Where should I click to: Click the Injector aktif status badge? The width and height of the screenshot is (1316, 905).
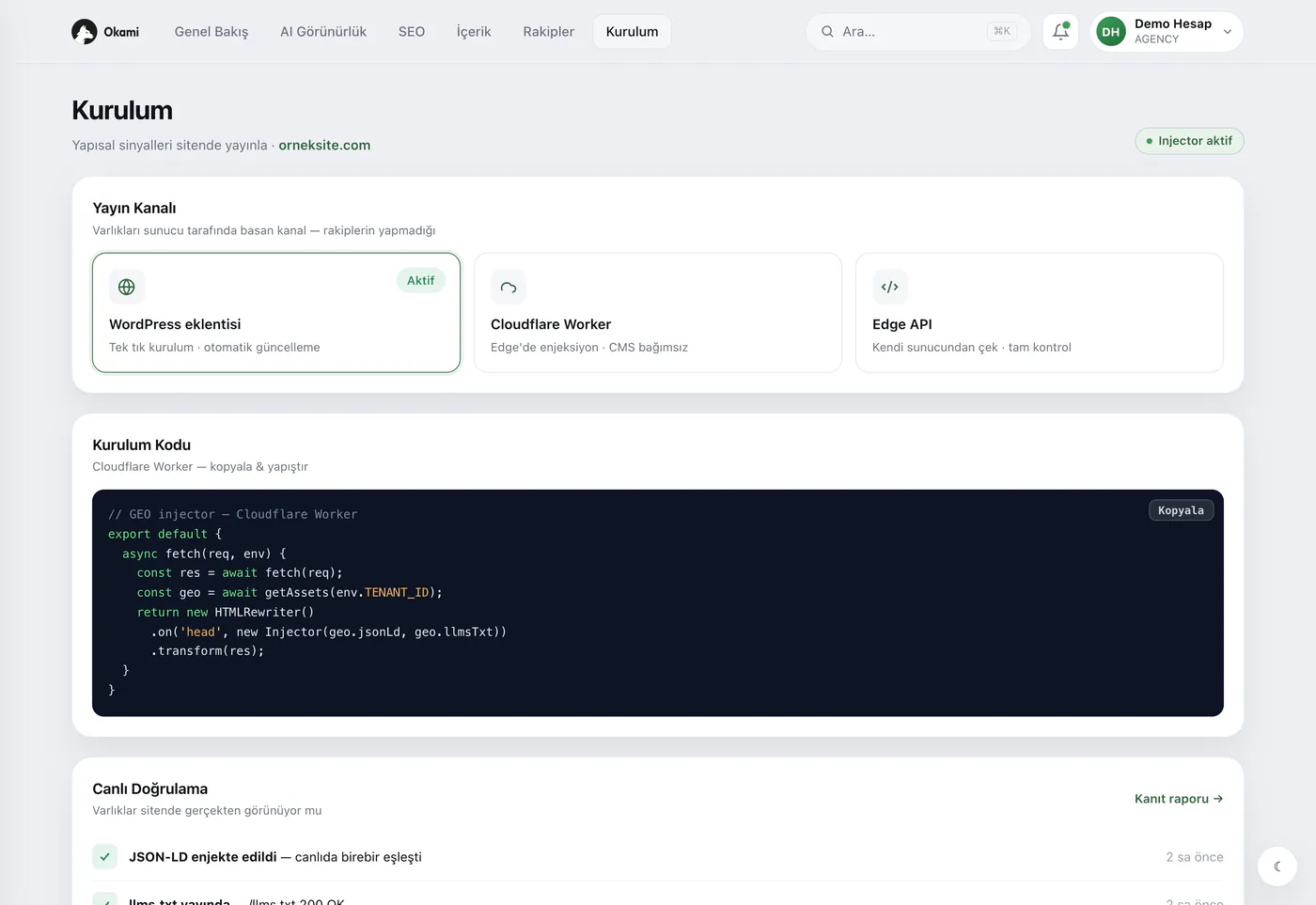[1189, 141]
